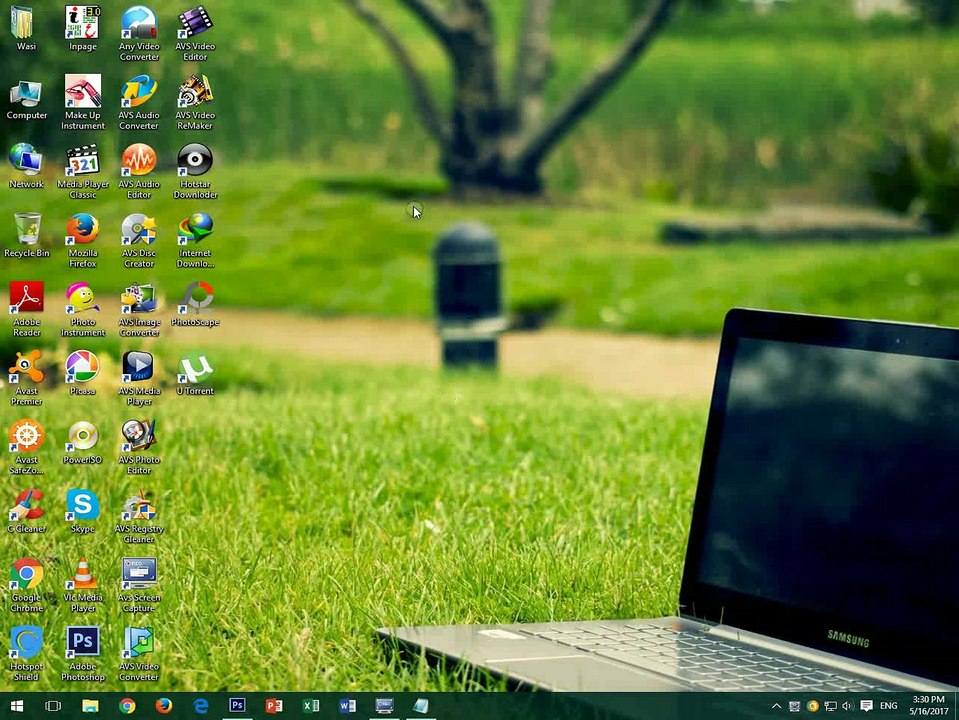Image resolution: width=959 pixels, height=720 pixels.
Task: Open the Network desktop icon
Action: point(26,166)
